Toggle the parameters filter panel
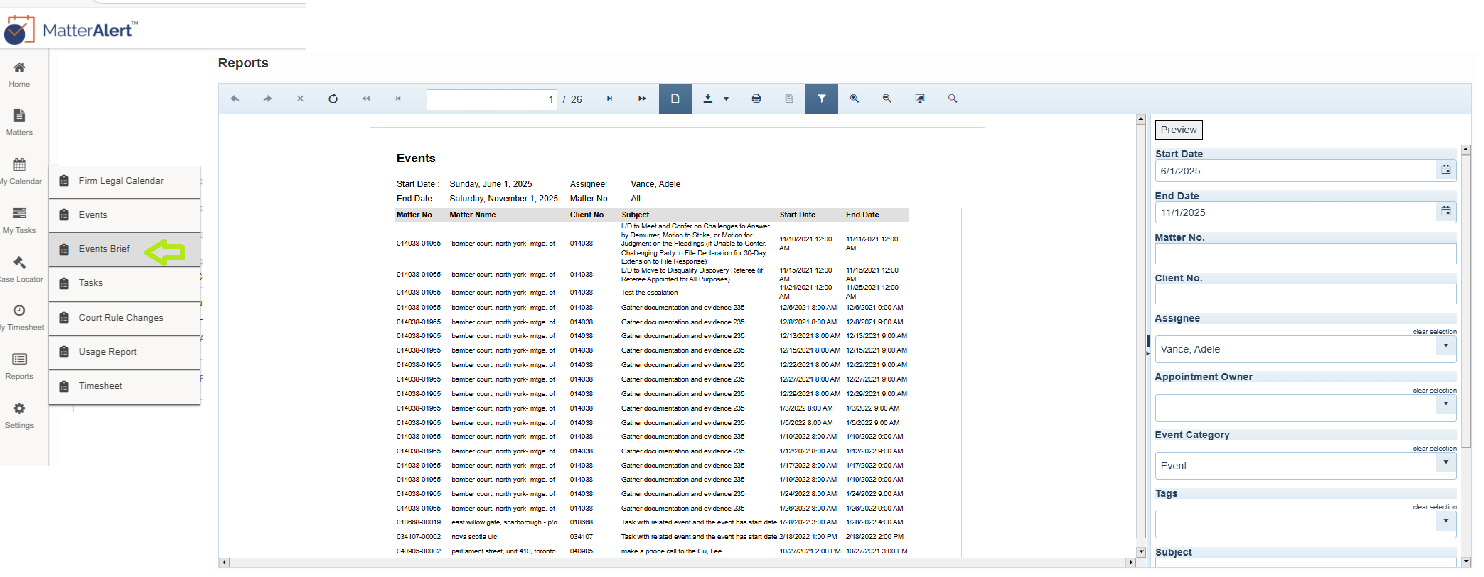This screenshot has width=1484, height=577. coord(821,99)
